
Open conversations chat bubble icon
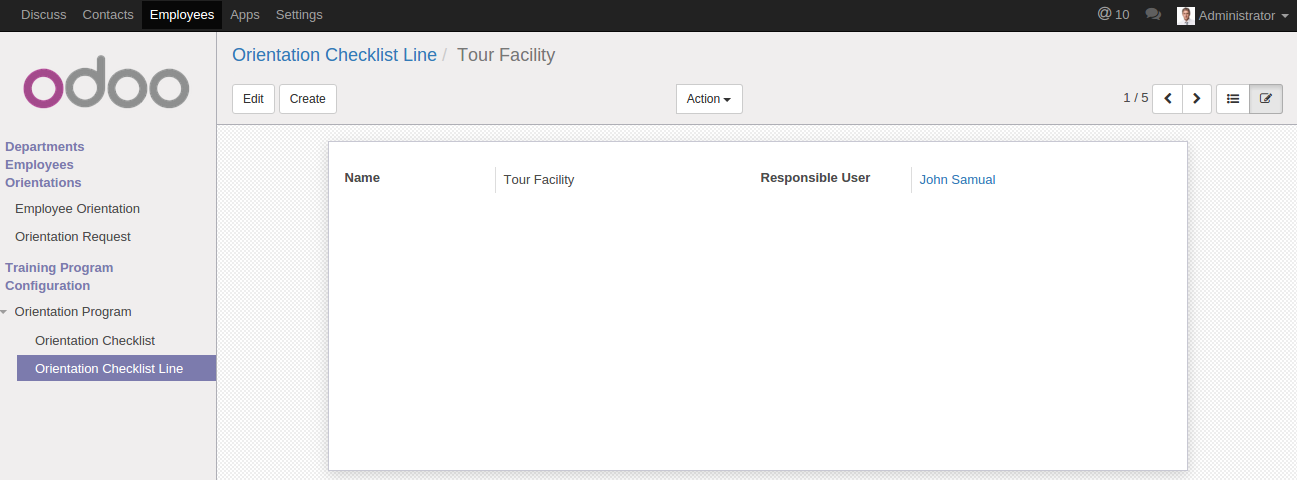click(1153, 15)
